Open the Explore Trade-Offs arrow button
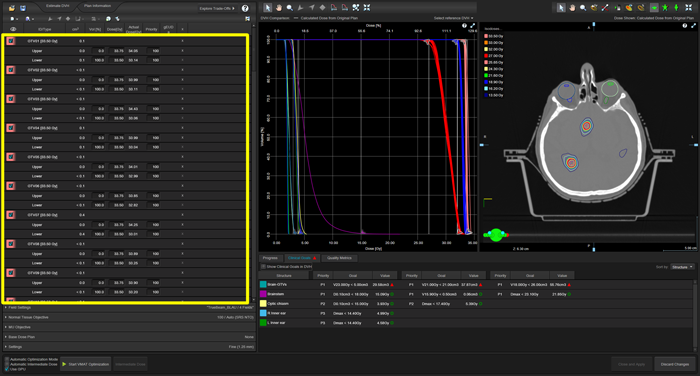This screenshot has height=376, width=700. click(217, 8)
